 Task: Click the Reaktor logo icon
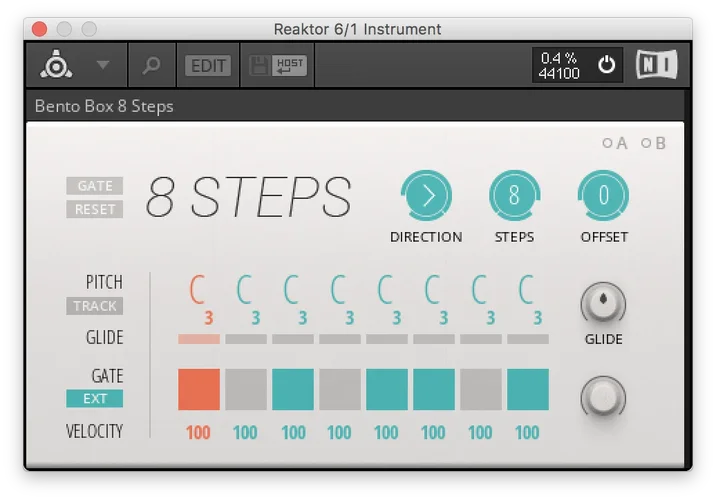(56, 64)
